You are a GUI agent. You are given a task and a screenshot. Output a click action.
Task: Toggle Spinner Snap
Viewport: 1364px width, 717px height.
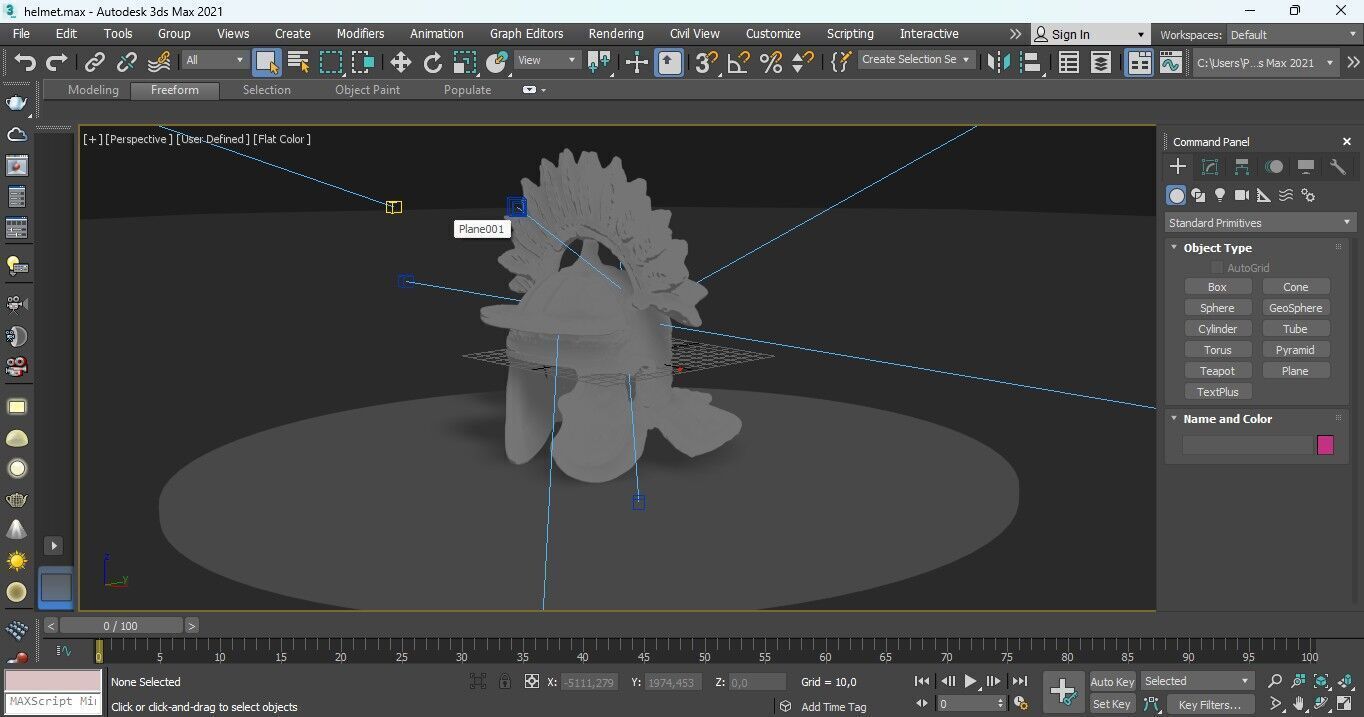point(802,63)
